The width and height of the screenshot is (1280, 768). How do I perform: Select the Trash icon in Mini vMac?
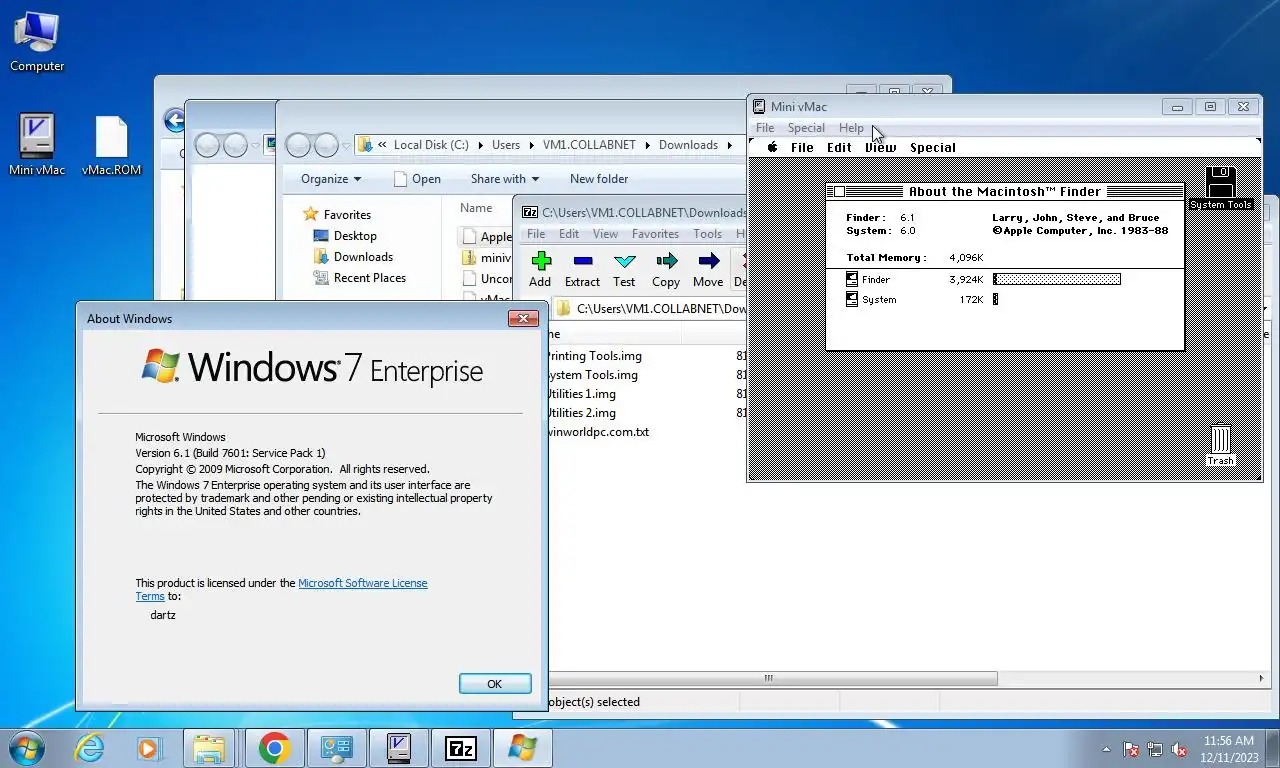tap(1221, 446)
